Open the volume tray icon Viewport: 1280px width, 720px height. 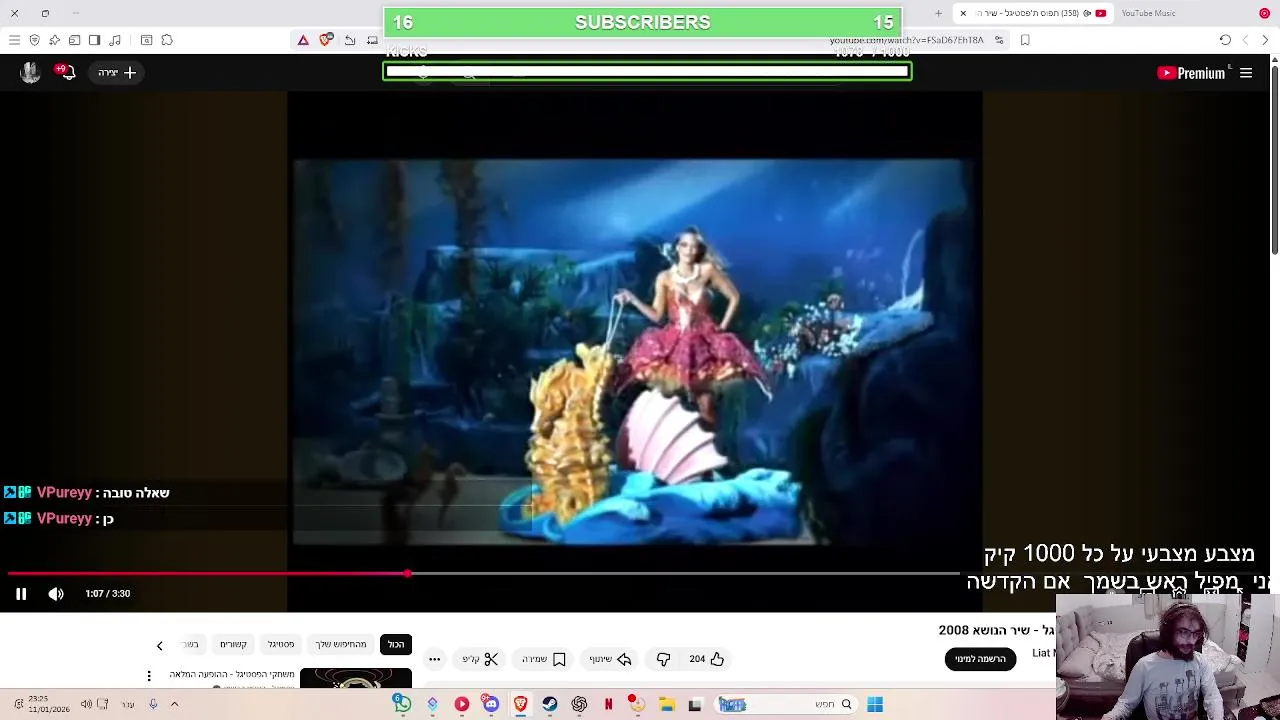click(86, 705)
